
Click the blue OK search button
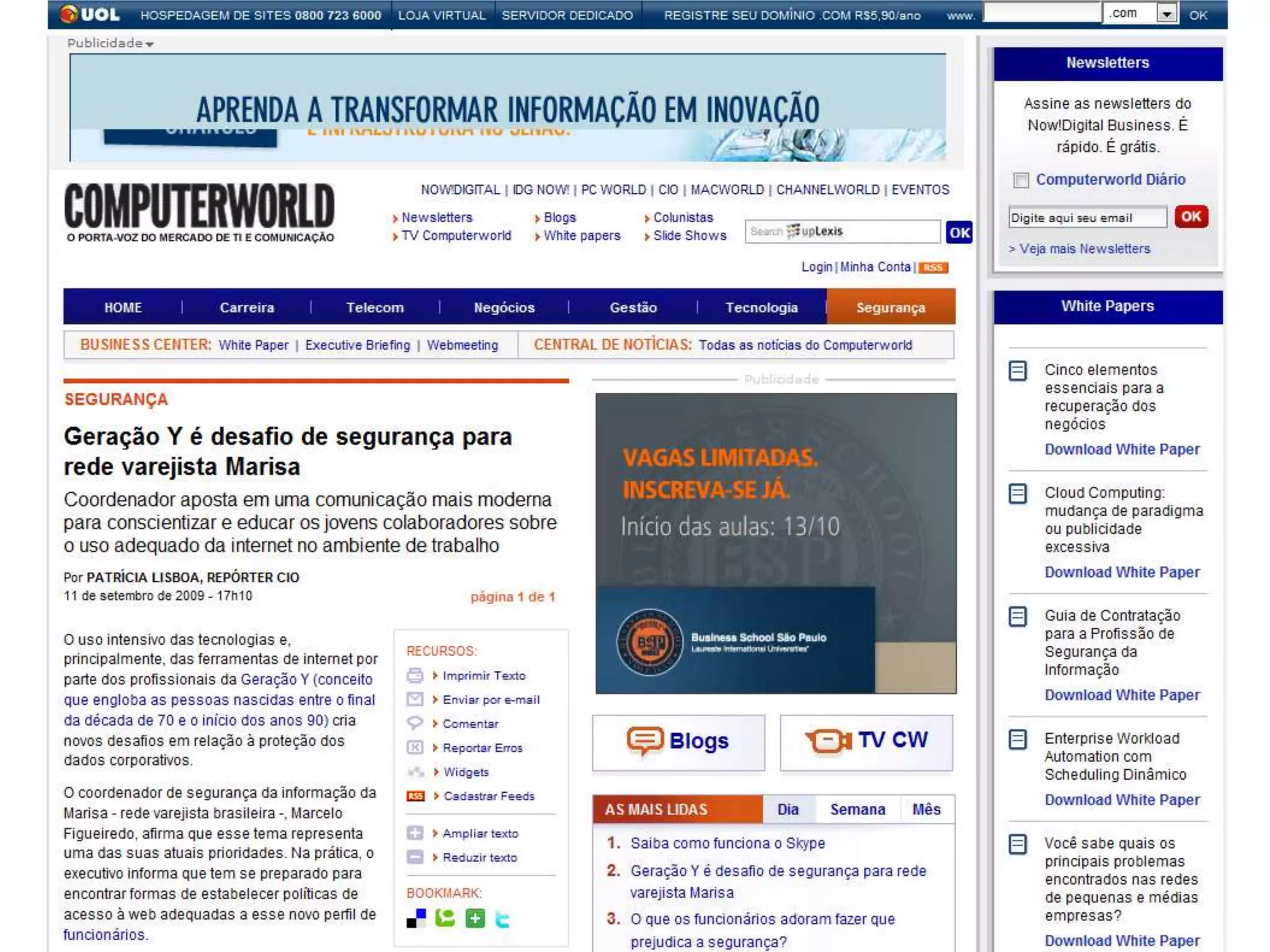(959, 233)
